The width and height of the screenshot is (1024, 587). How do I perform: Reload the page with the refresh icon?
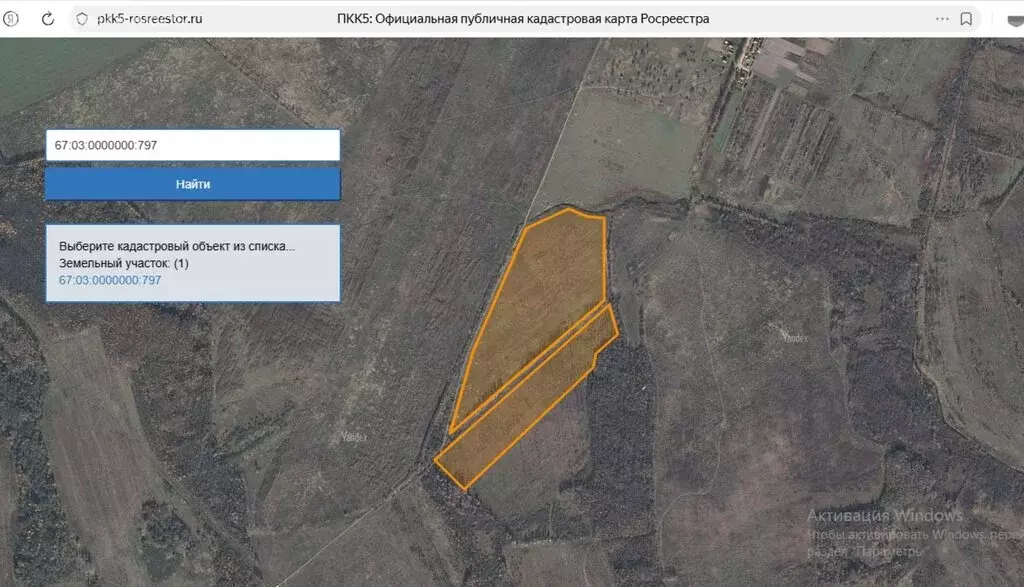[x=47, y=19]
